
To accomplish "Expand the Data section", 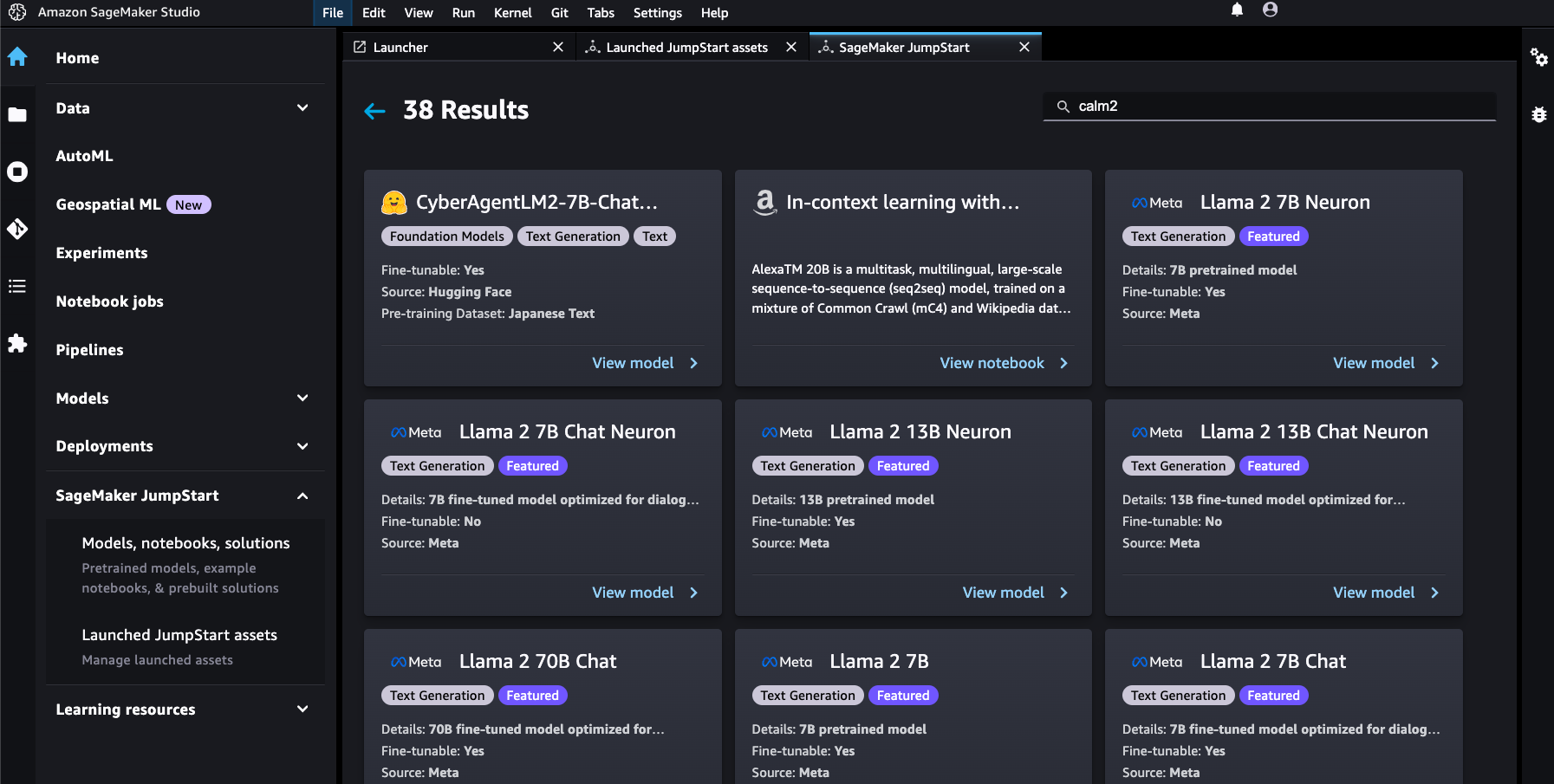I will click(x=302, y=108).
